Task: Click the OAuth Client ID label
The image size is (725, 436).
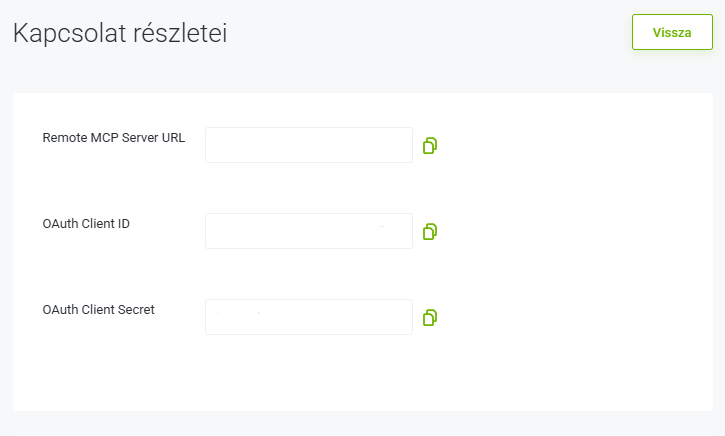Action: pos(86,224)
